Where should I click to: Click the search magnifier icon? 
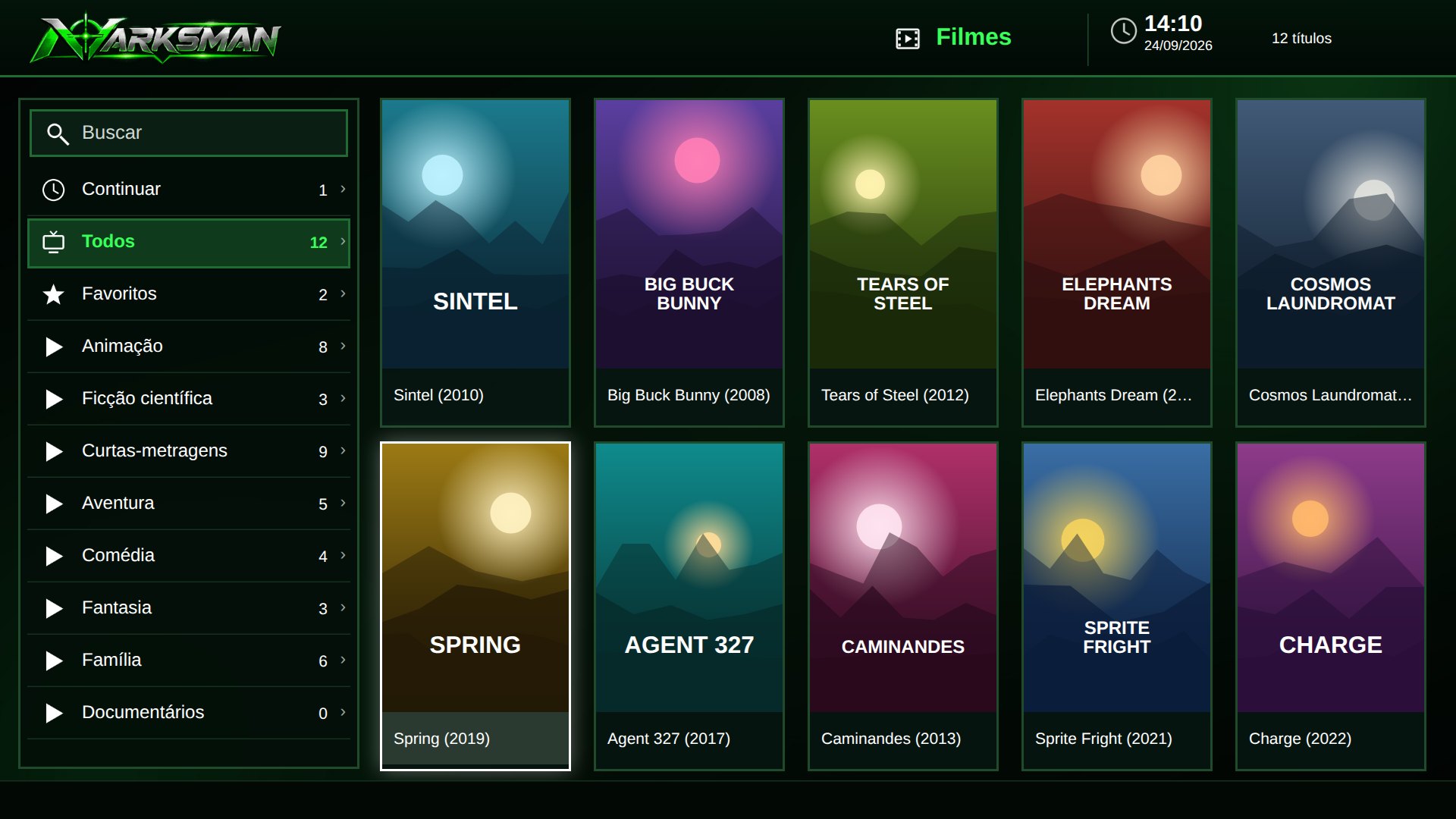(58, 133)
